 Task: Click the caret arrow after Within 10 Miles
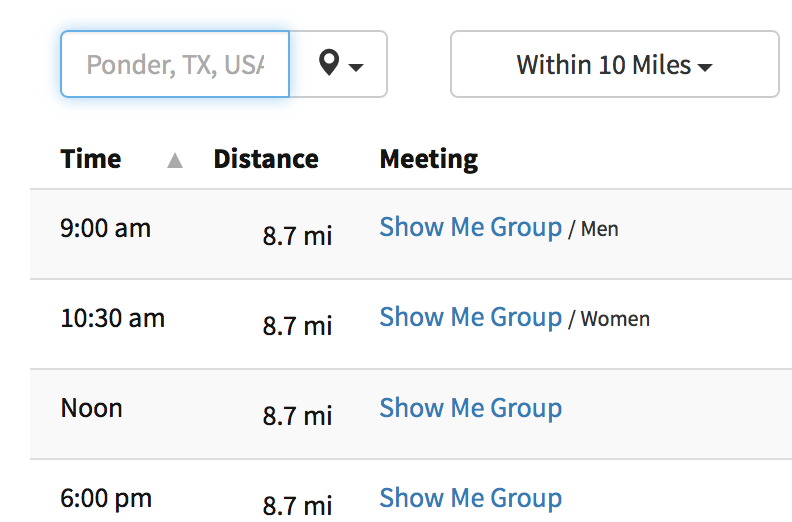point(705,68)
